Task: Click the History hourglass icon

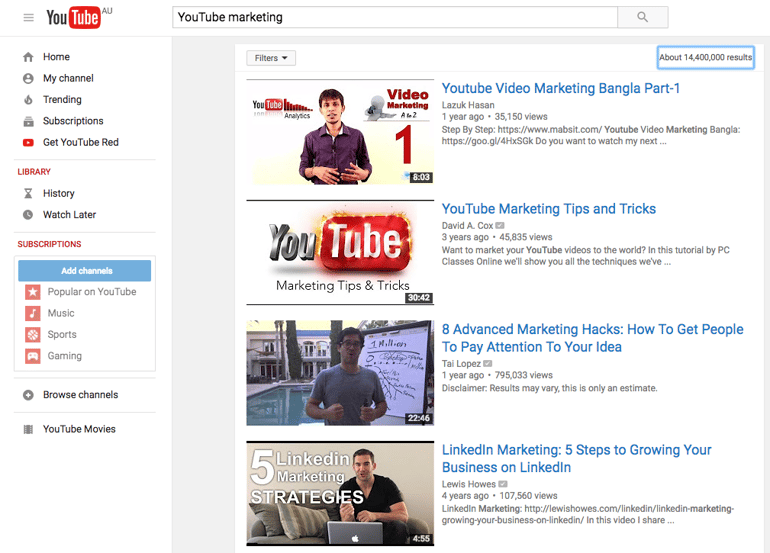Action: pos(28,194)
